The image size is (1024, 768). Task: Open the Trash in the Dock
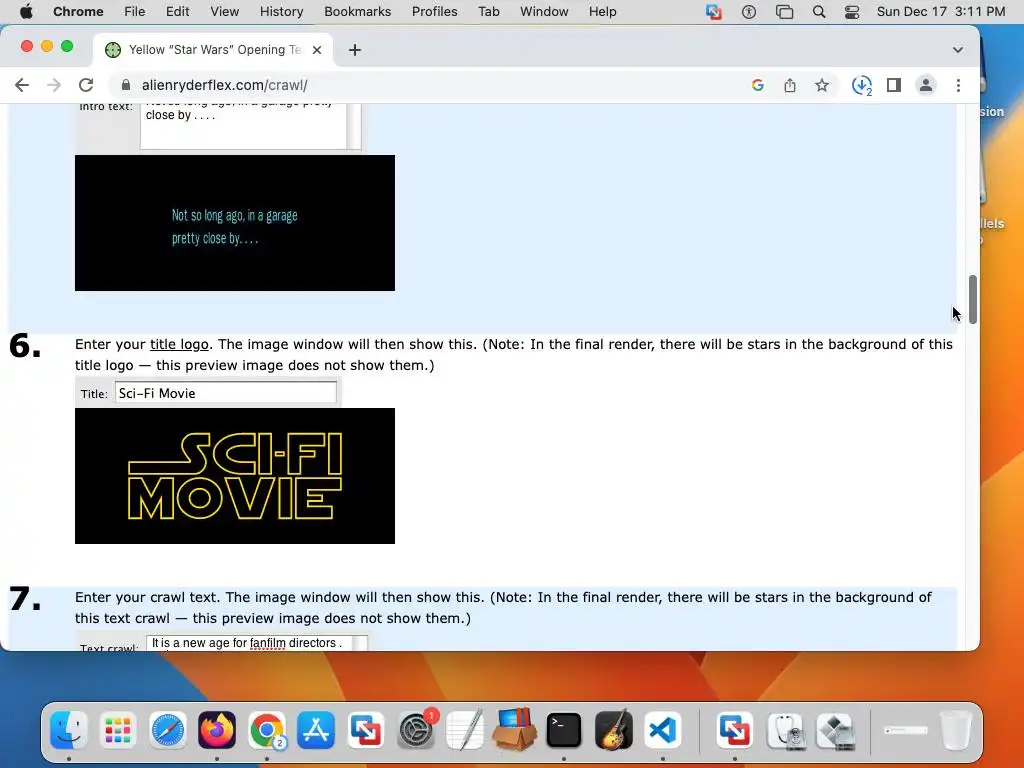(x=956, y=730)
